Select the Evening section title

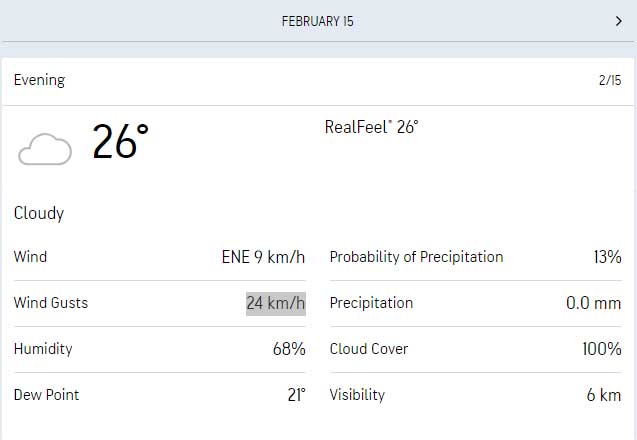pos(40,80)
